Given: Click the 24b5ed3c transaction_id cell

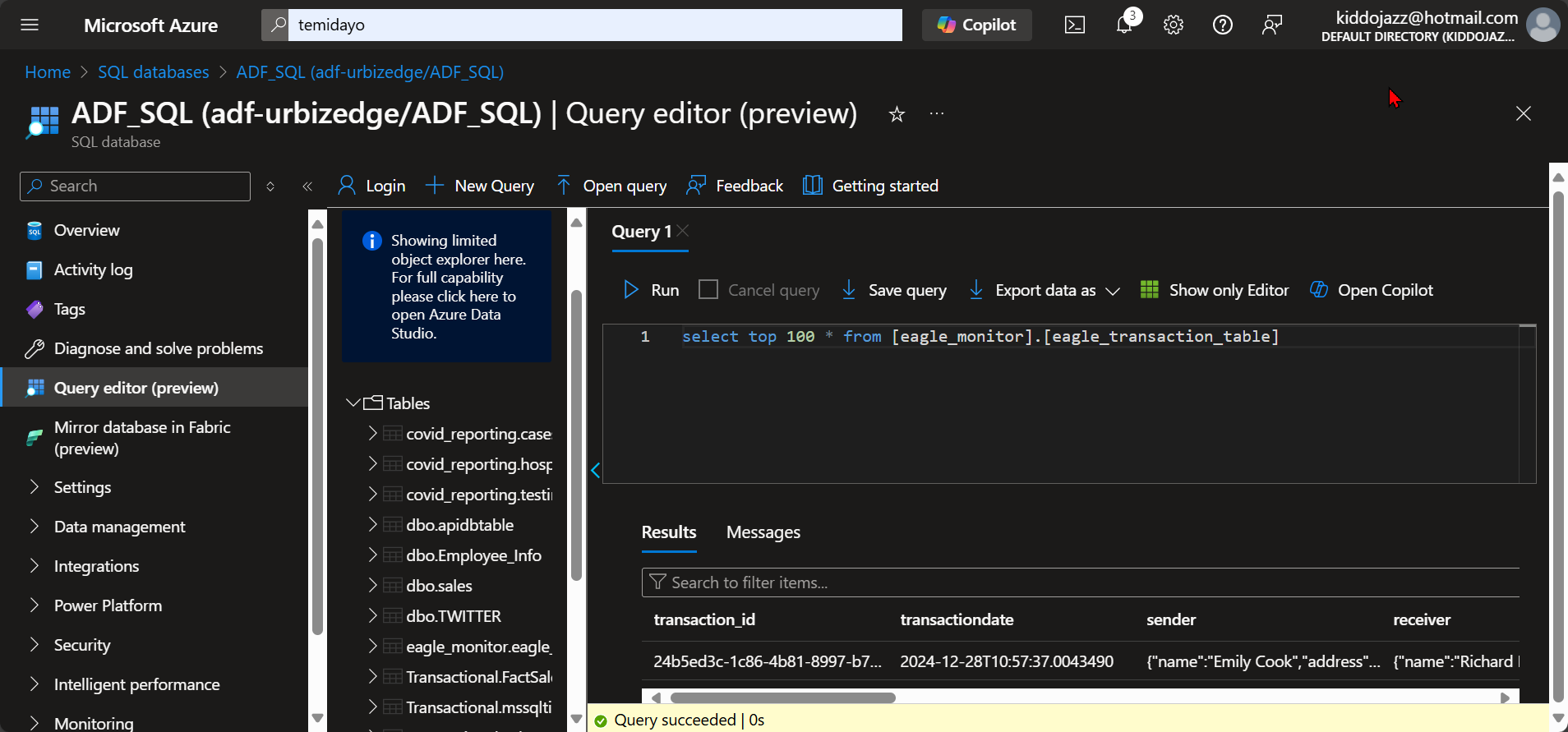Looking at the screenshot, I should (768, 661).
